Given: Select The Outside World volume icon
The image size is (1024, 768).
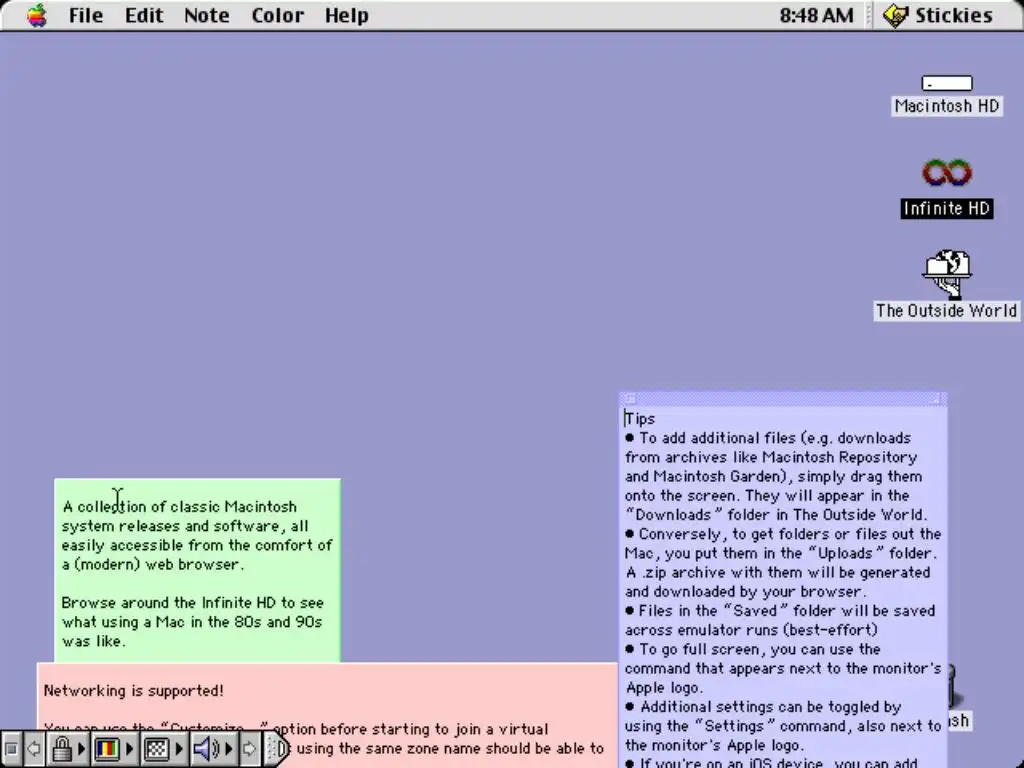Looking at the screenshot, I should 947,274.
